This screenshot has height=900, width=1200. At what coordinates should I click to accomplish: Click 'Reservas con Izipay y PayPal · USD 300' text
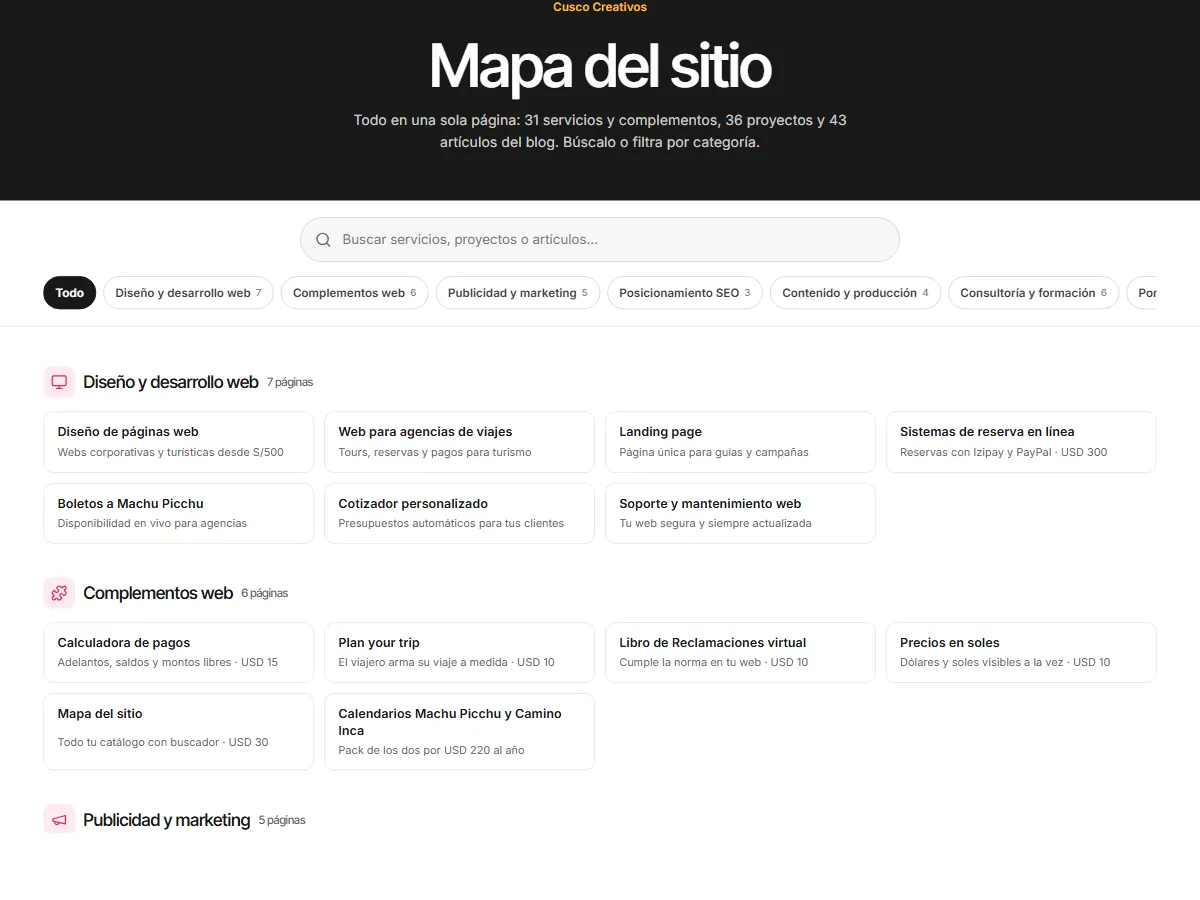(1004, 452)
